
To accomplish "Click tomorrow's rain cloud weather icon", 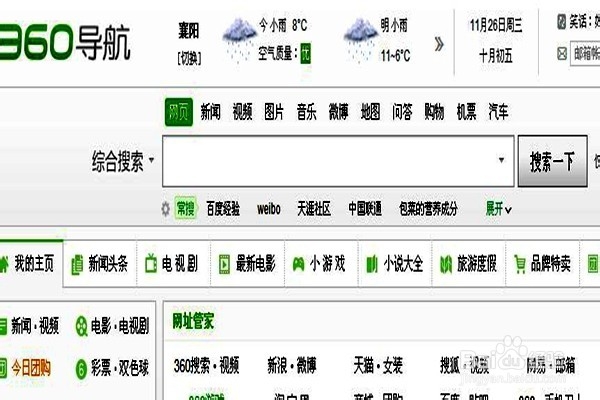I will click(360, 40).
